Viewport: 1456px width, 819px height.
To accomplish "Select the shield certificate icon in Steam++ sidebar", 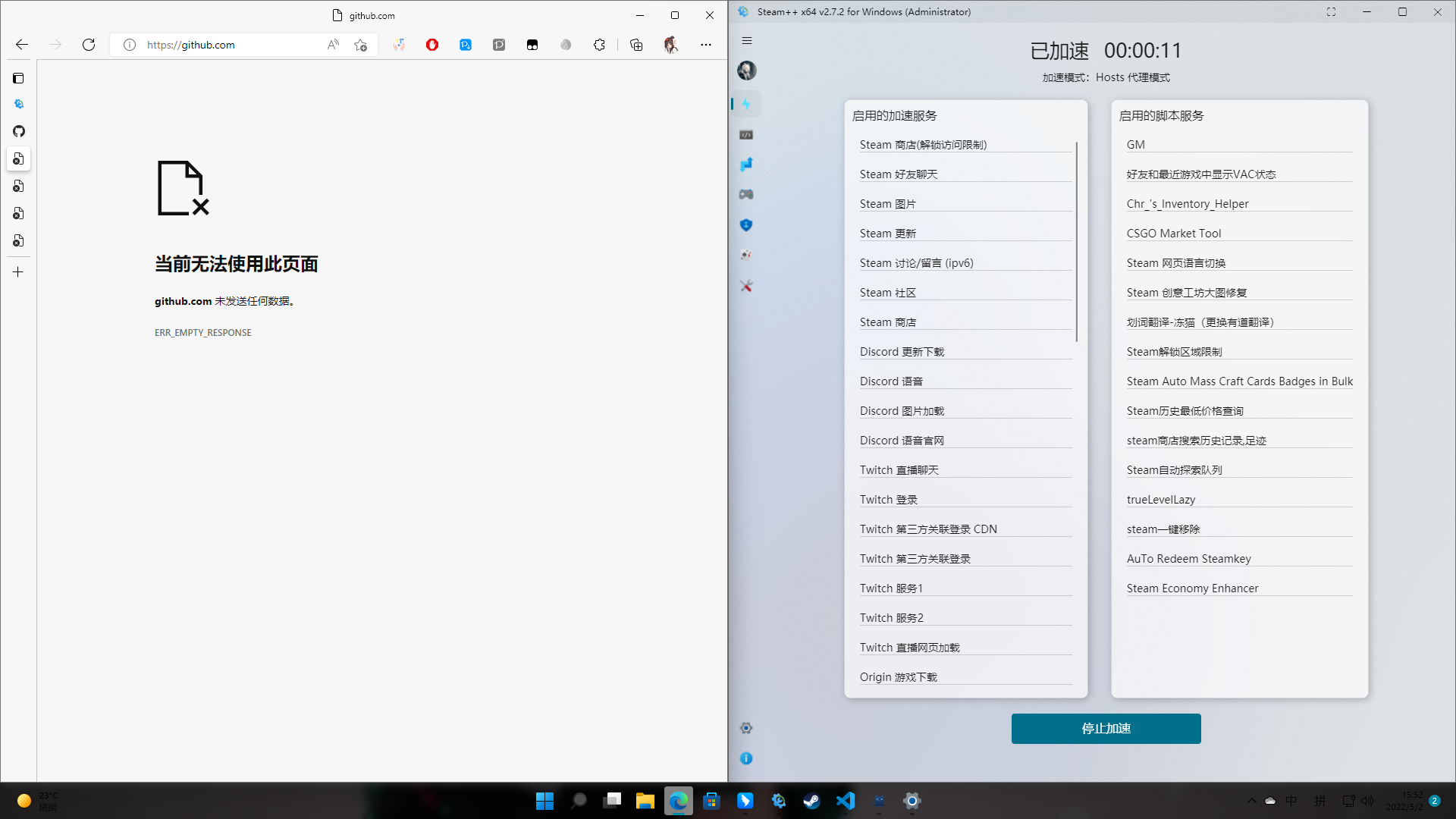I will click(x=747, y=224).
